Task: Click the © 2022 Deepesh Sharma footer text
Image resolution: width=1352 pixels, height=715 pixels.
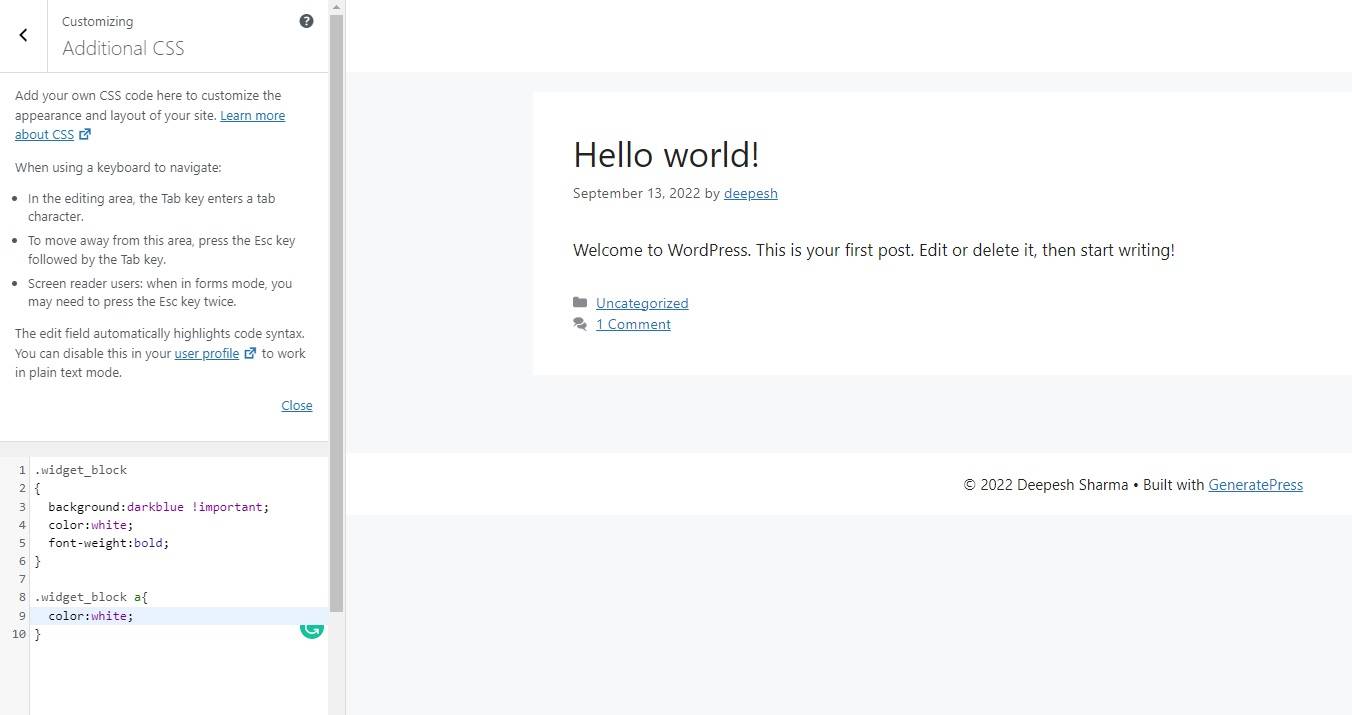Action: tap(1045, 485)
